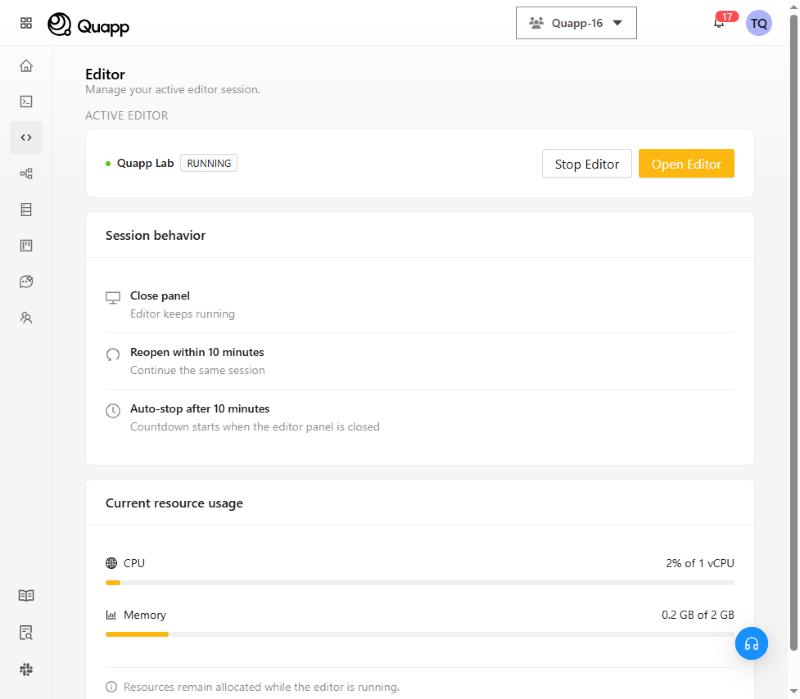The width and height of the screenshot is (800, 699).
Task: Click 'Countdown starts when the editor panel is closed'
Action: (255, 427)
